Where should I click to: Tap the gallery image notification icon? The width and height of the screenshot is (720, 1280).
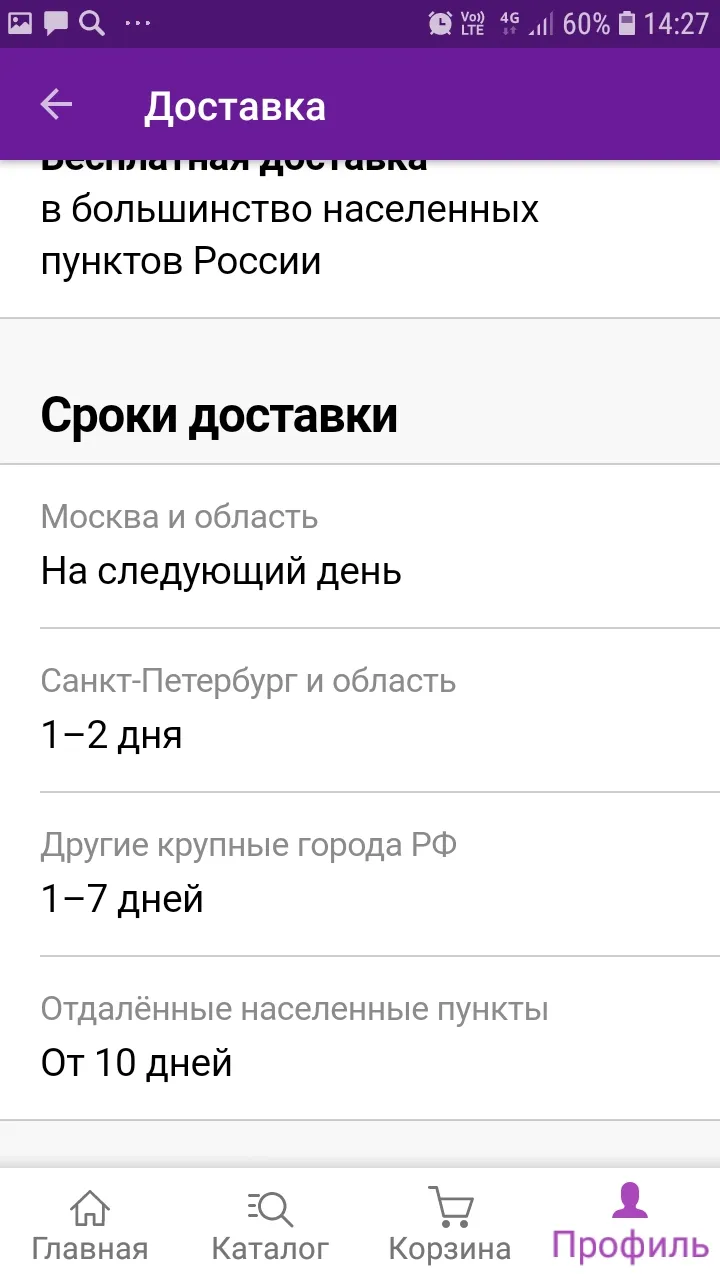(20, 23)
